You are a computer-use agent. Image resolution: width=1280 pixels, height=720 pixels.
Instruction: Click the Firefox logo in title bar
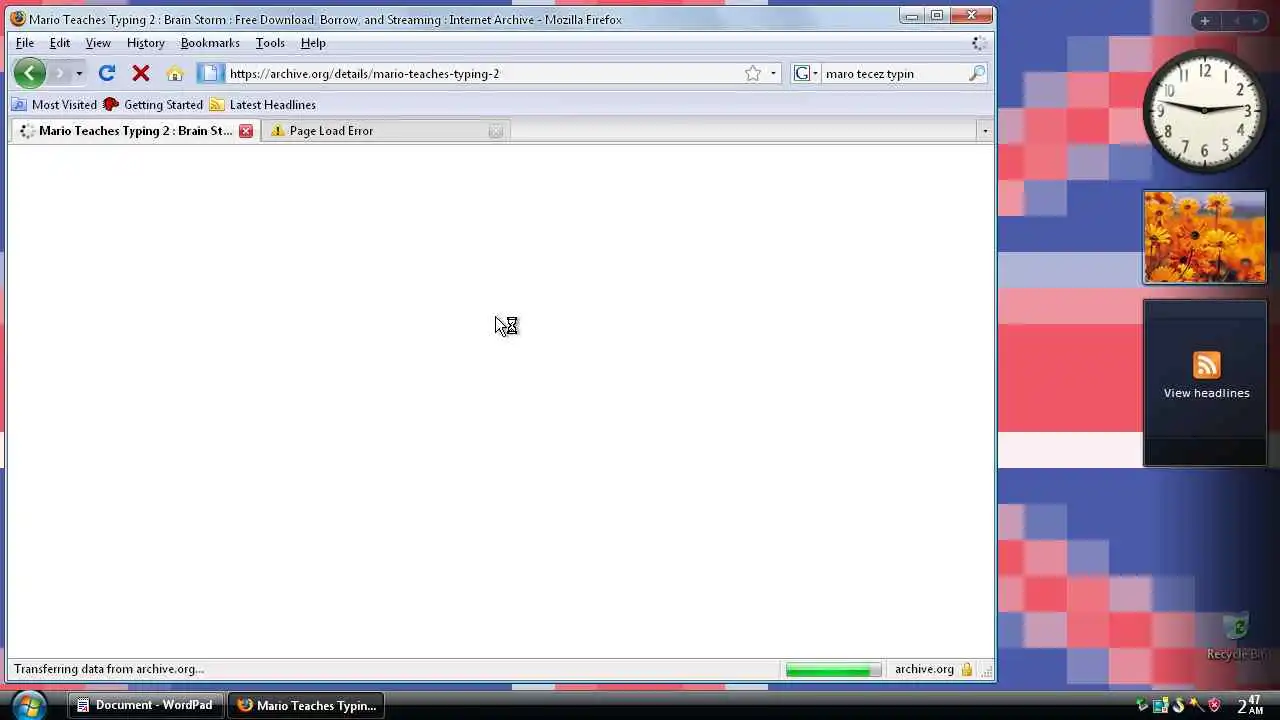point(18,19)
